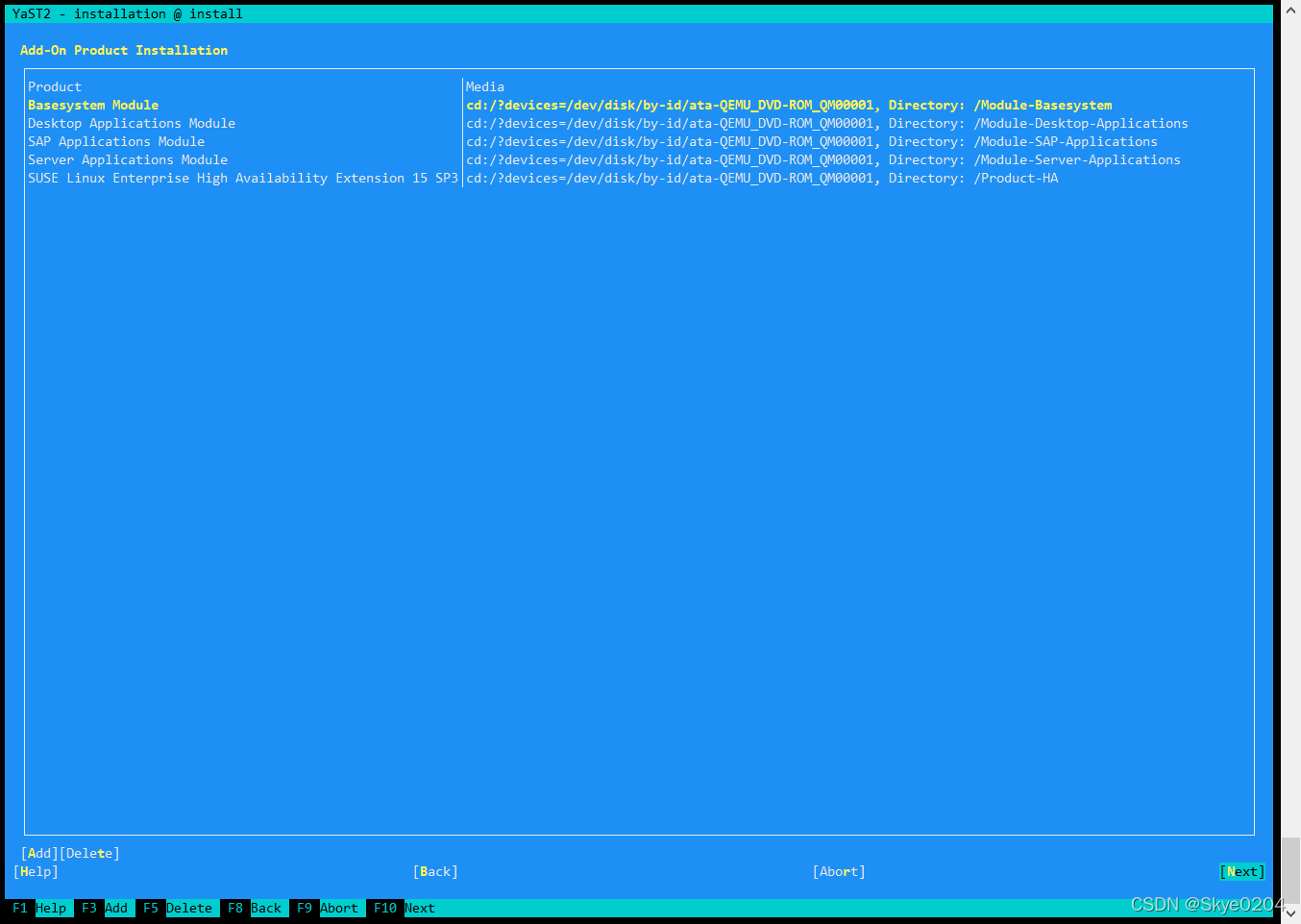Select the Desktop Applications Module row
Viewport: 1301px width, 924px height.
click(x=639, y=124)
